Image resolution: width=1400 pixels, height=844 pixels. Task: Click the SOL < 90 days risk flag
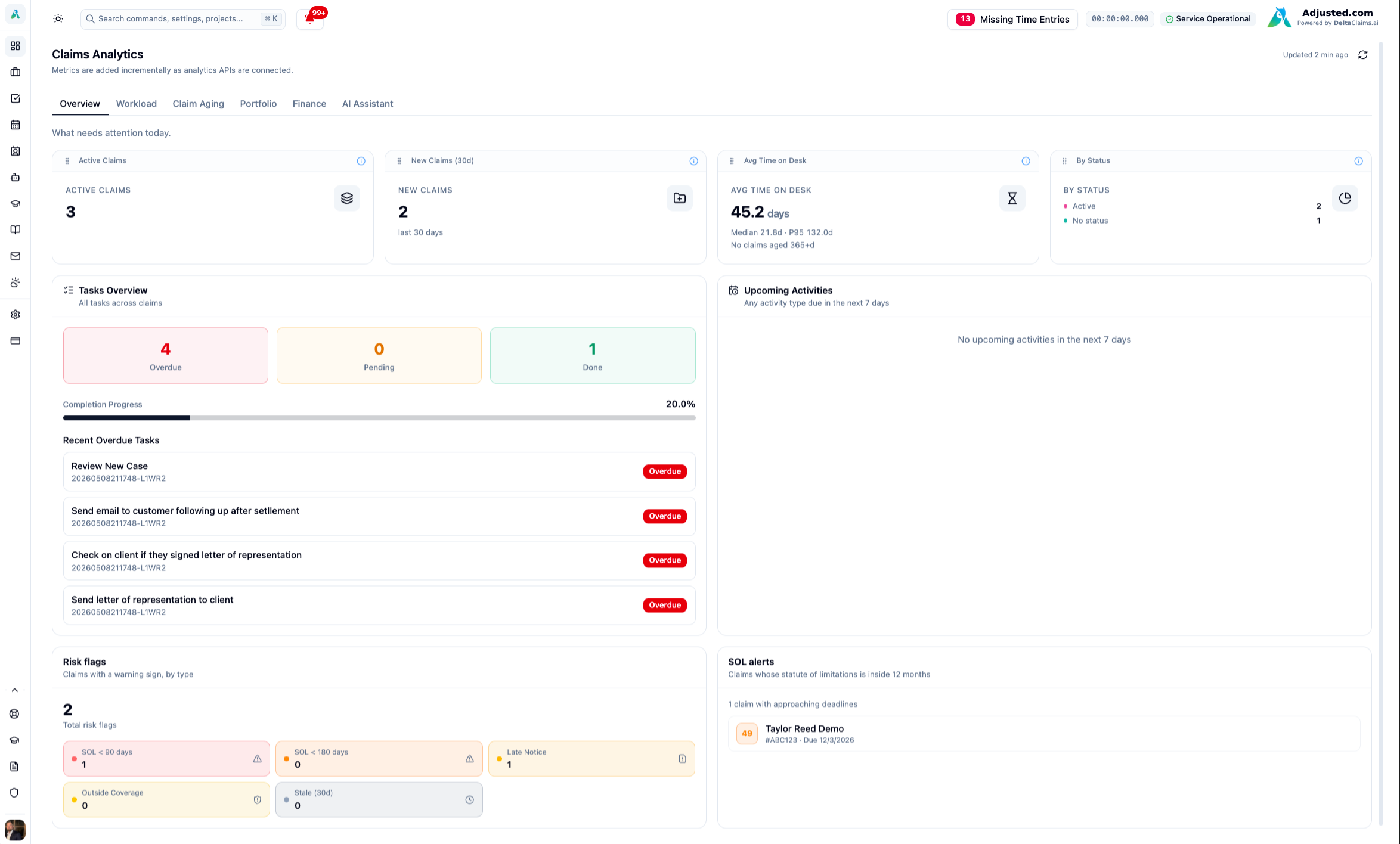[x=166, y=758]
